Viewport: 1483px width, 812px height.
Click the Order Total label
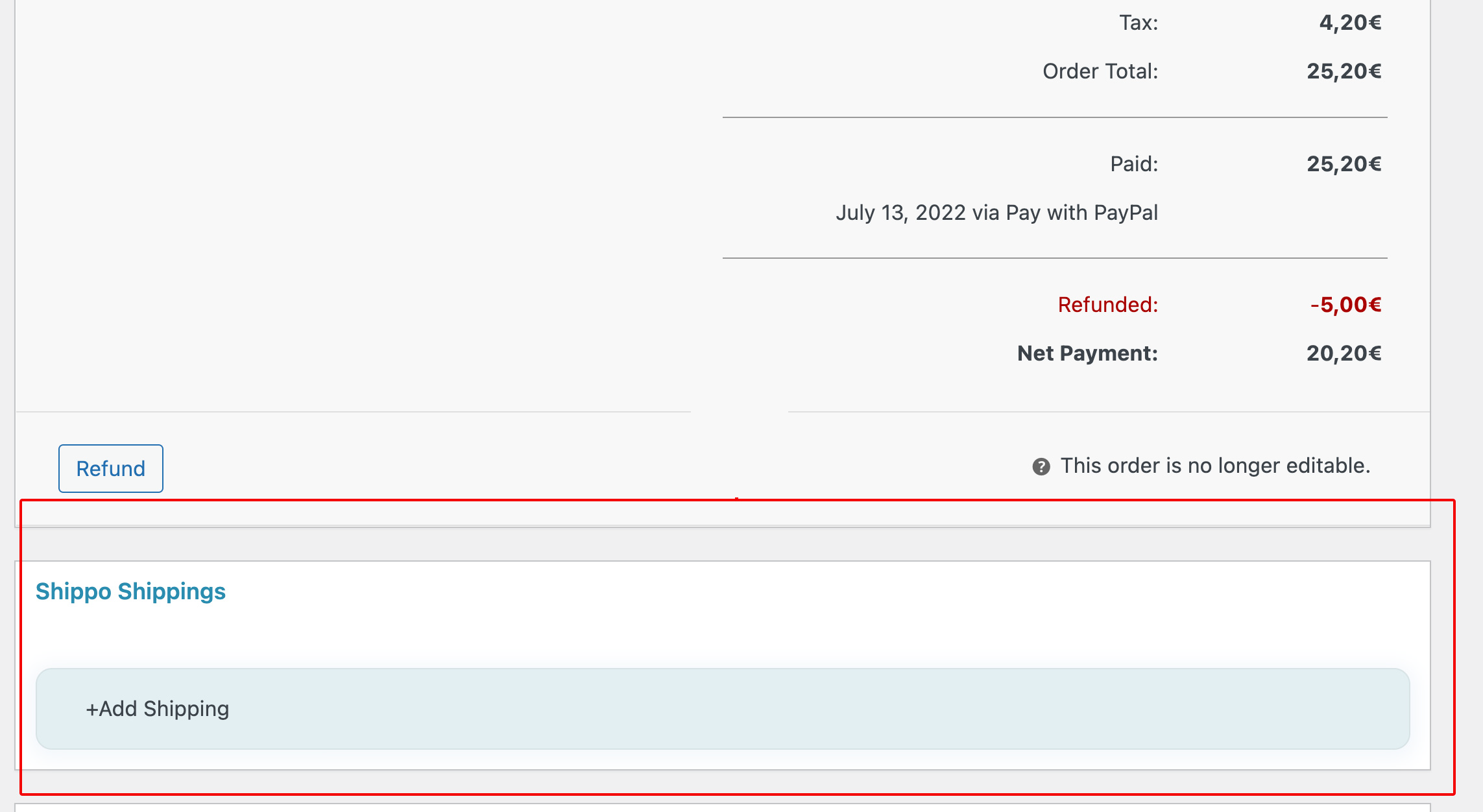point(1100,71)
